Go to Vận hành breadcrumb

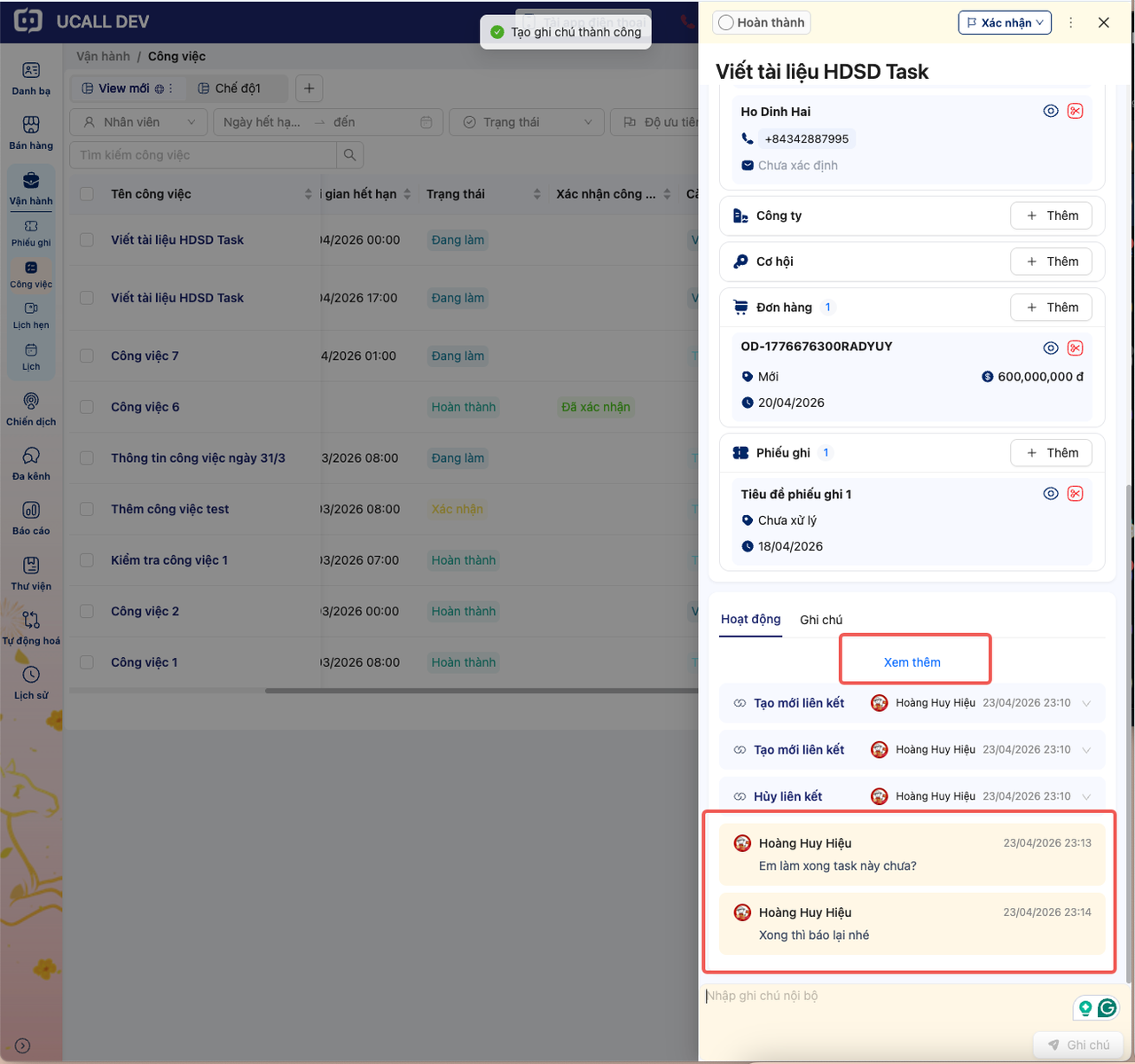click(103, 56)
